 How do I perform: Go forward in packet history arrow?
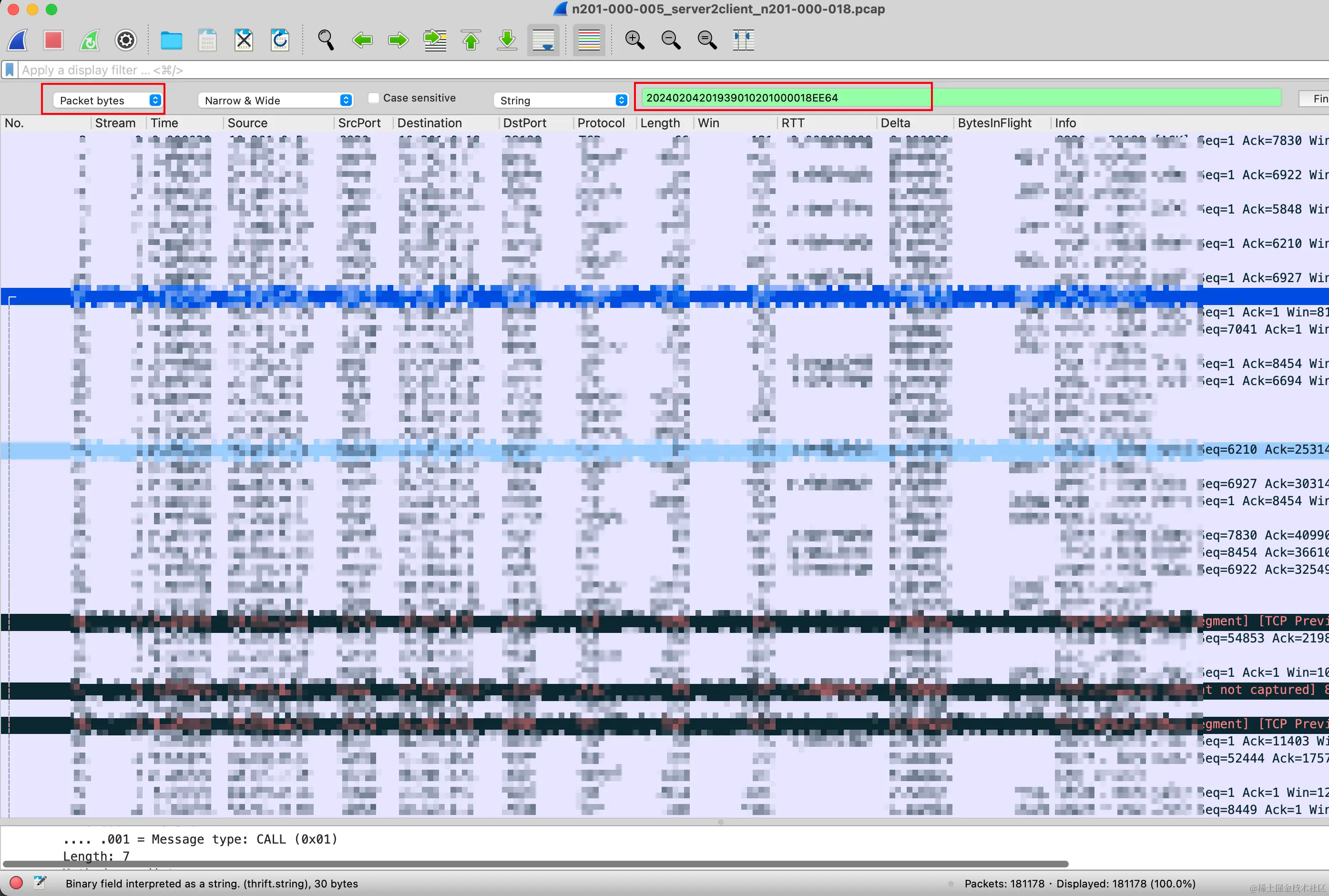pos(398,40)
